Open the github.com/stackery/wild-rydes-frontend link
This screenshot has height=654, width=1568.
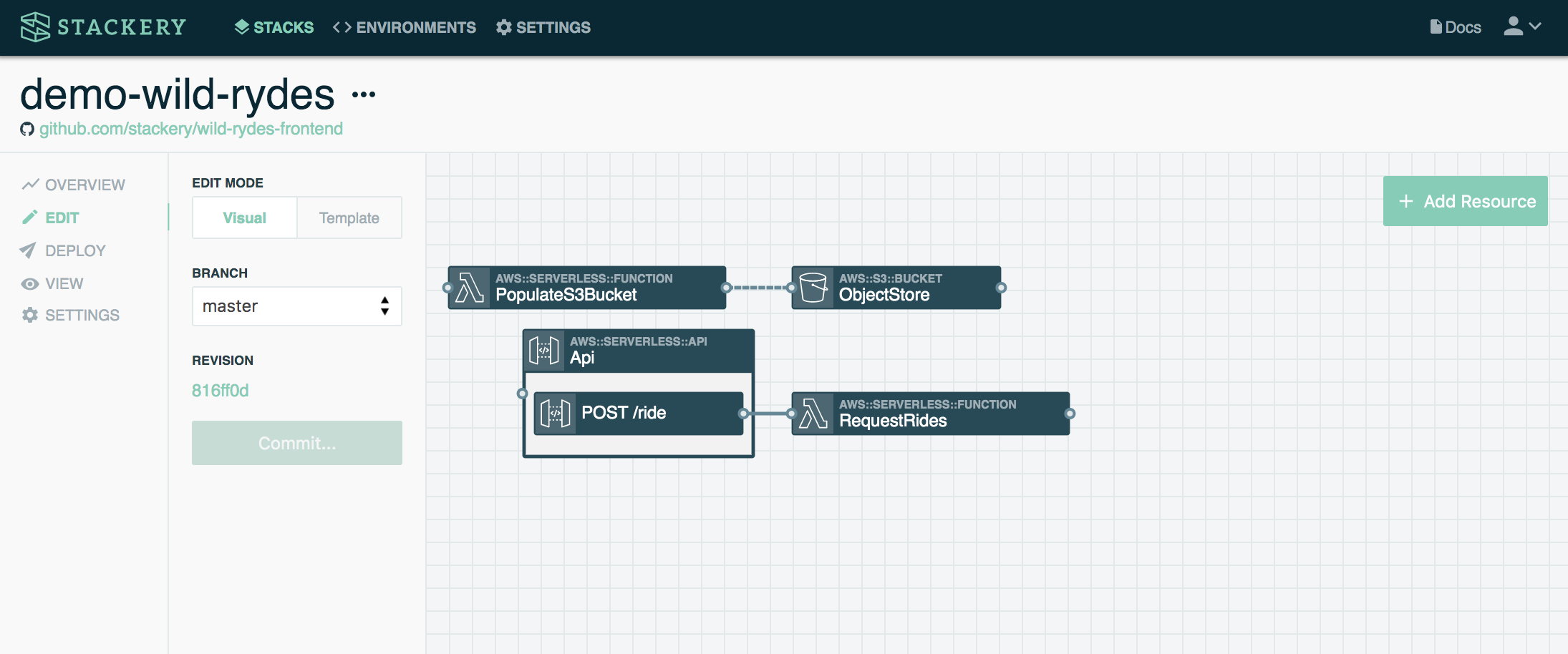[191, 129]
